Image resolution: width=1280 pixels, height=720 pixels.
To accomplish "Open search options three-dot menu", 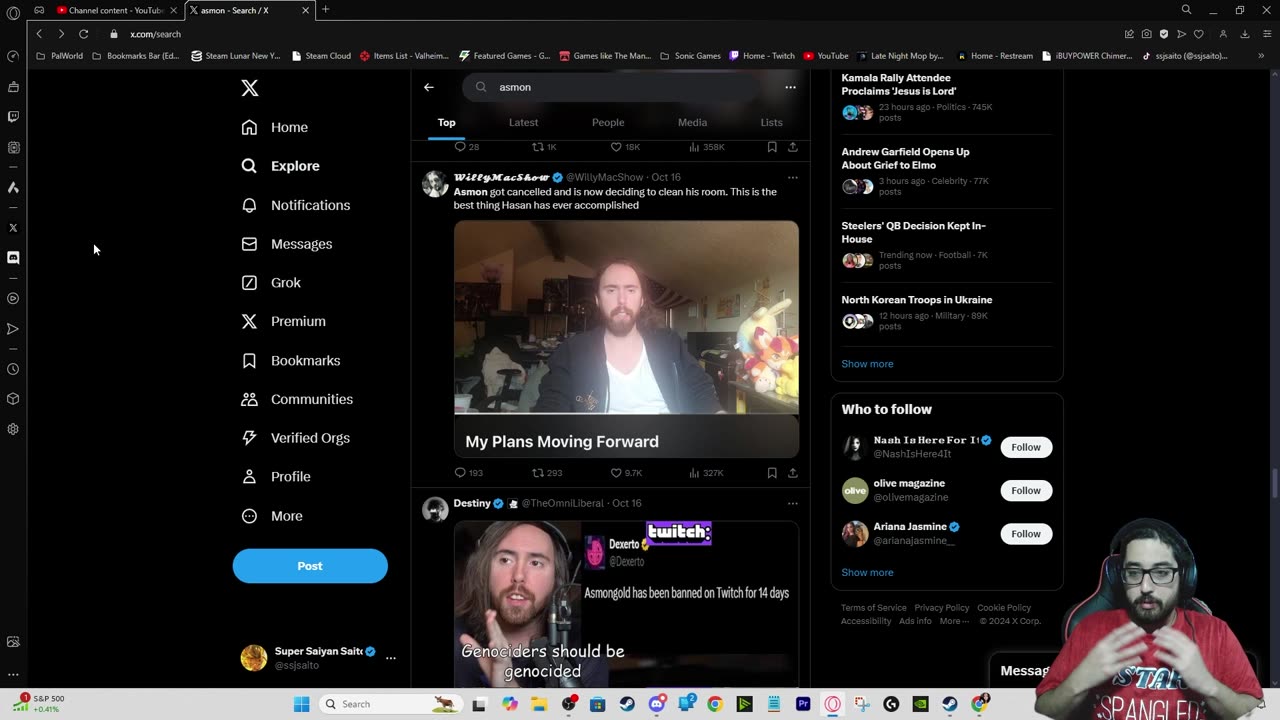I will pos(790,87).
